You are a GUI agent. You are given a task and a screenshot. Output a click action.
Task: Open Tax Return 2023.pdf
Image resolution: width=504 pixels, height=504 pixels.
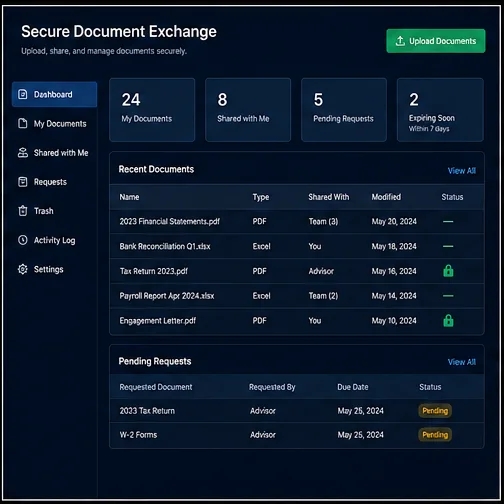click(154, 271)
